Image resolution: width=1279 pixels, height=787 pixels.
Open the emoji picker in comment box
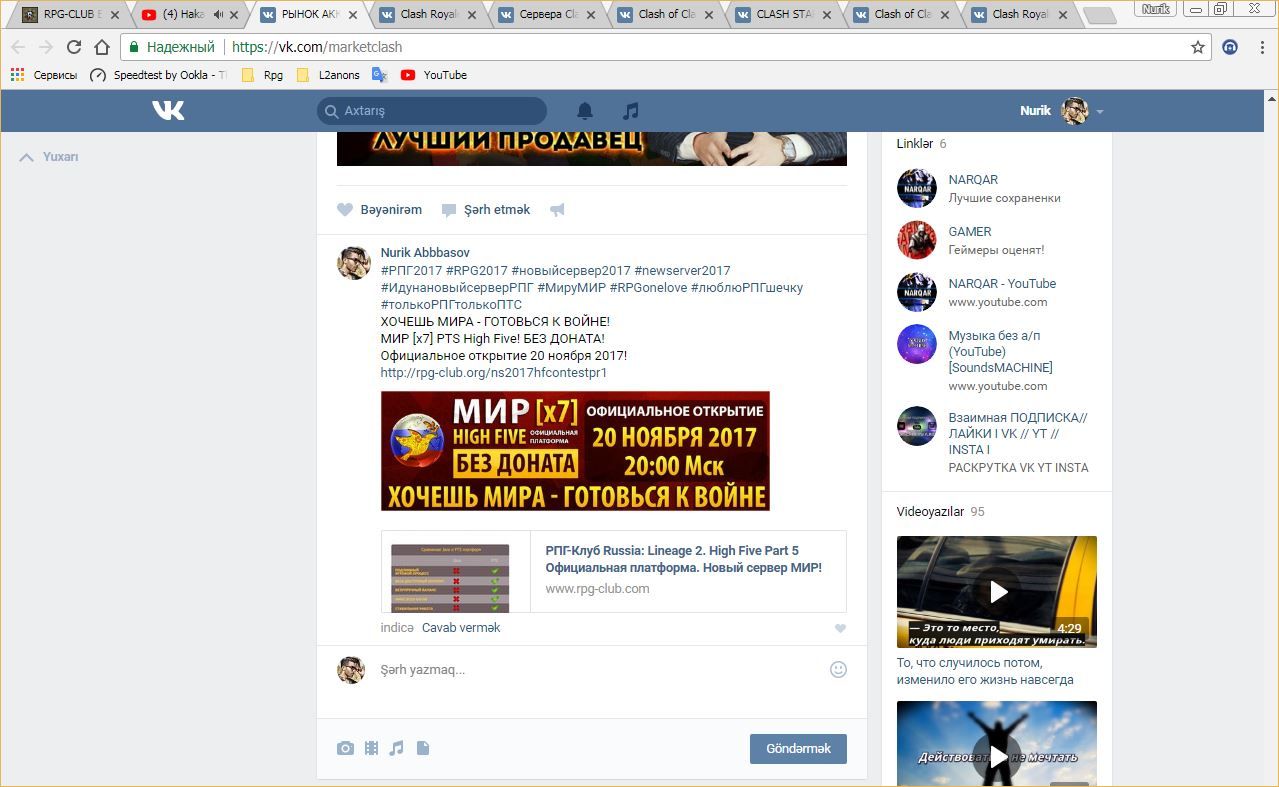(838, 670)
